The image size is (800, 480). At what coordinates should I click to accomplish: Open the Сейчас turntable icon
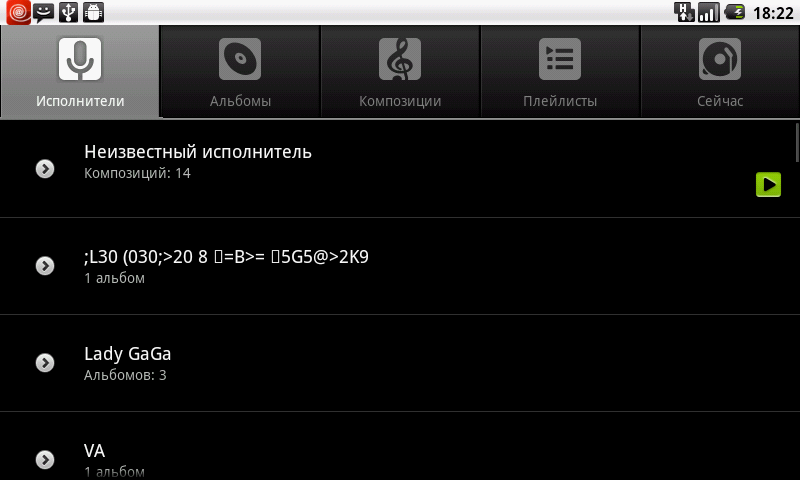tap(720, 59)
